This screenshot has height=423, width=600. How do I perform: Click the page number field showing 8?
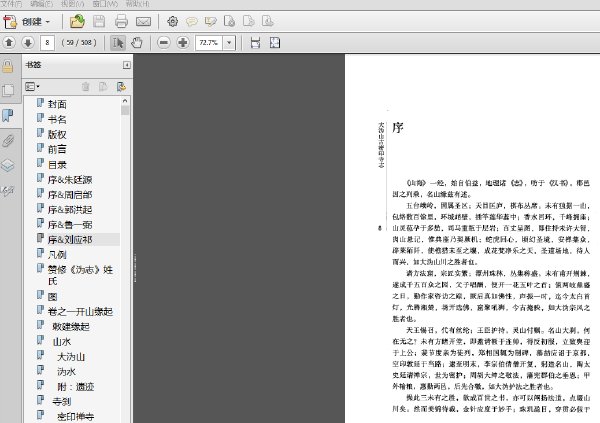tap(47, 42)
